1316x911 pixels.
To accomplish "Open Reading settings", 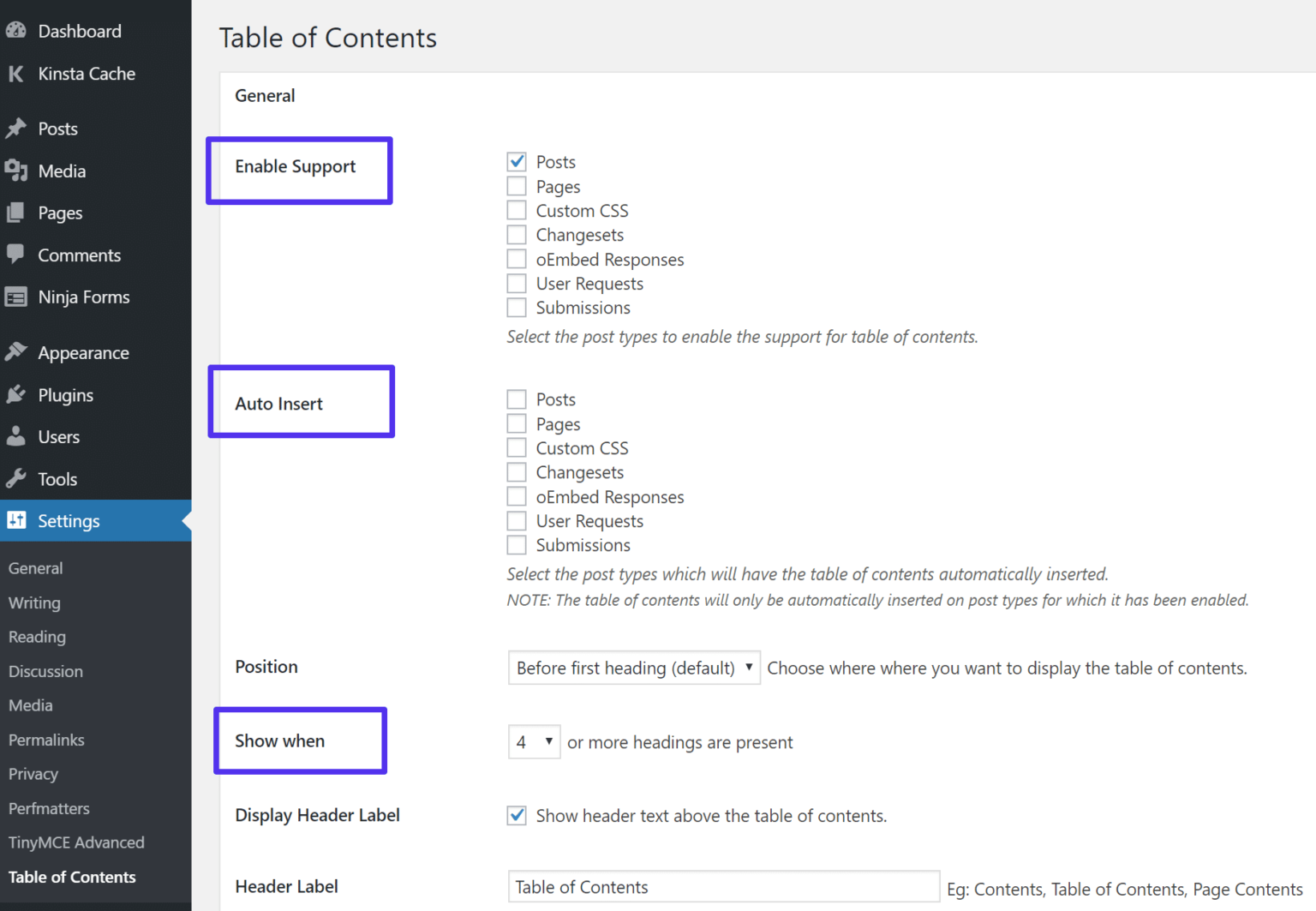I will coord(37,637).
